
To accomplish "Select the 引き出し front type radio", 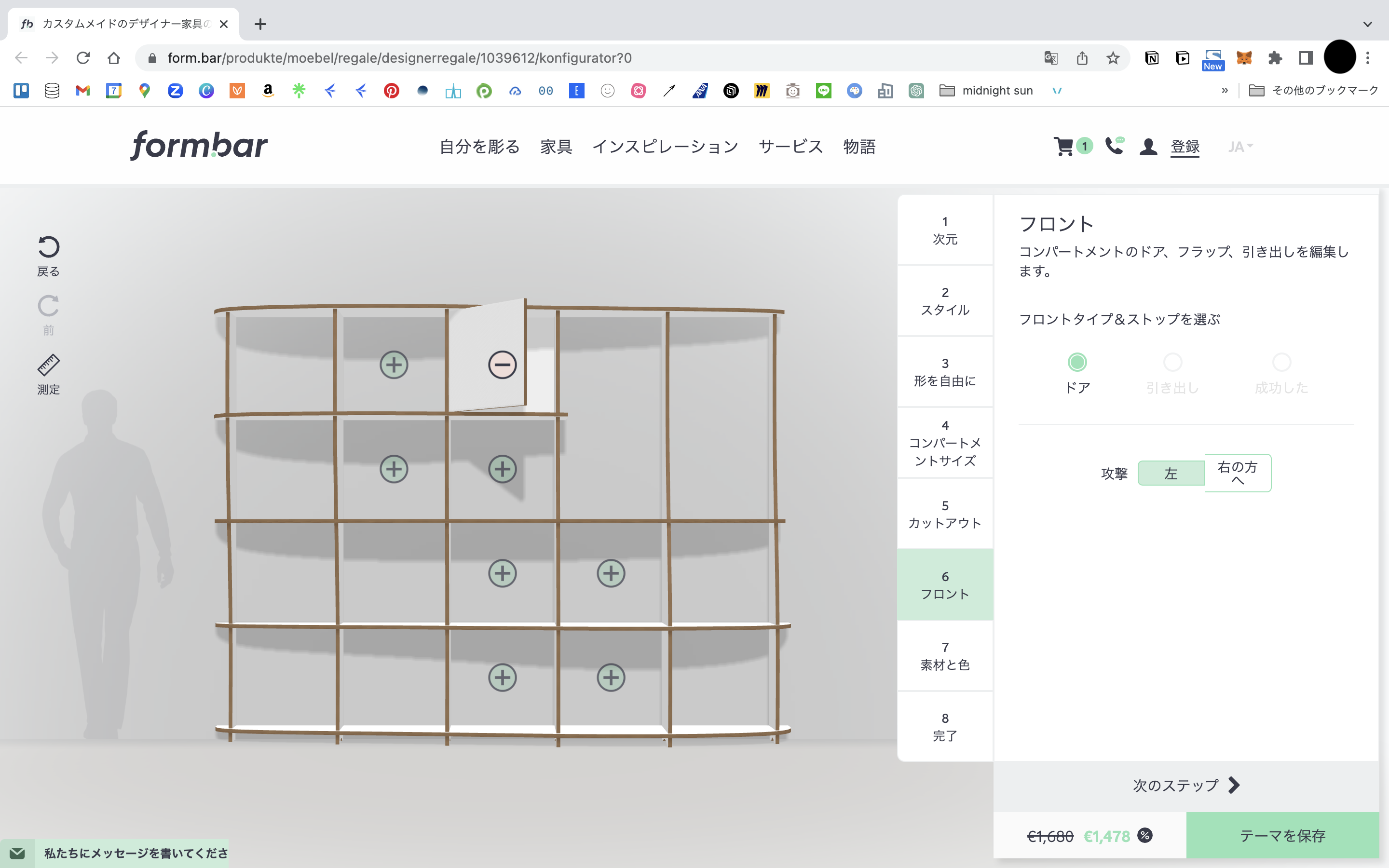I will tap(1172, 362).
